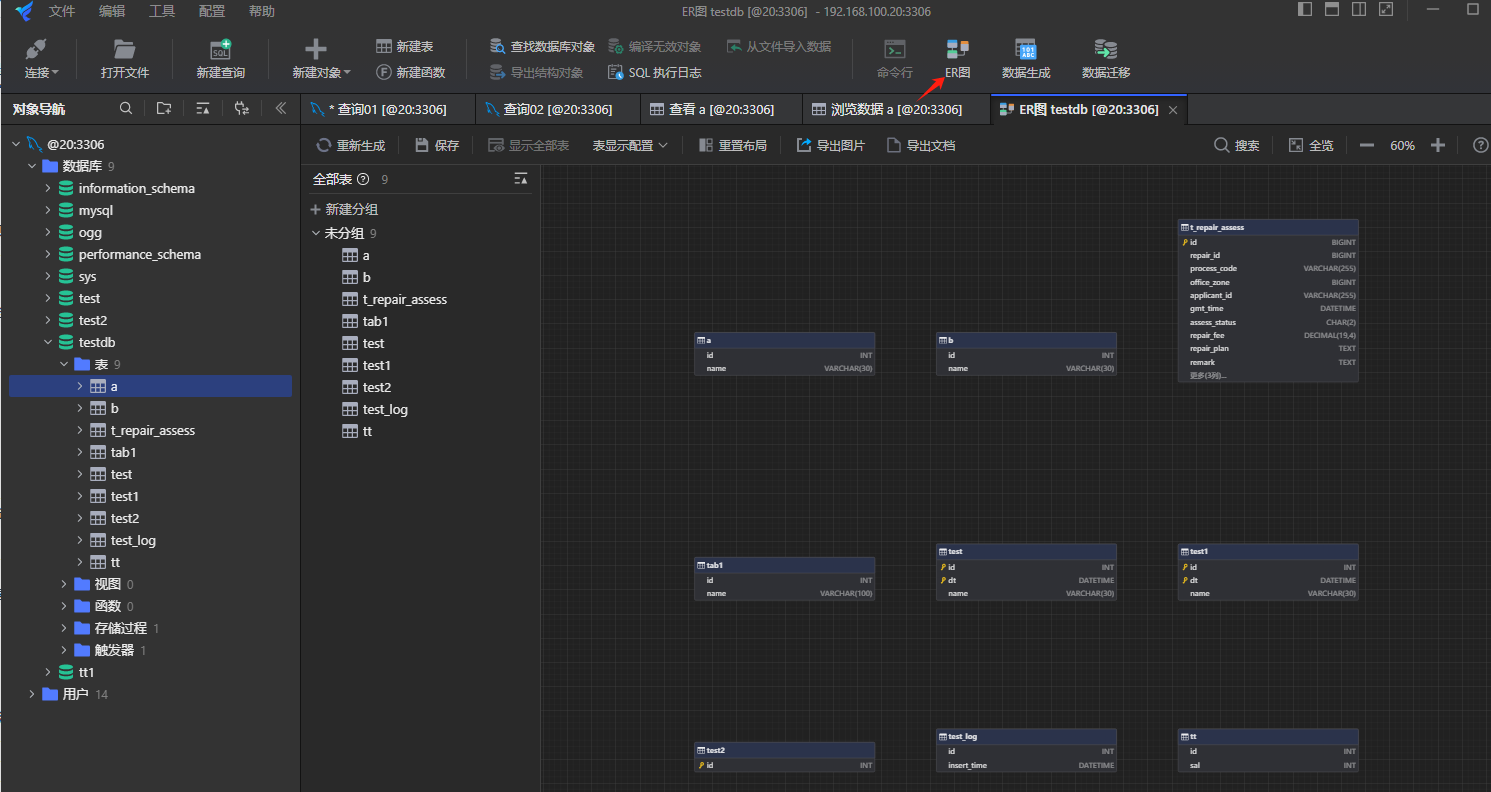The width and height of the screenshot is (1491, 792).
Task: Collapse the 未分组 table group
Action: 316,233
